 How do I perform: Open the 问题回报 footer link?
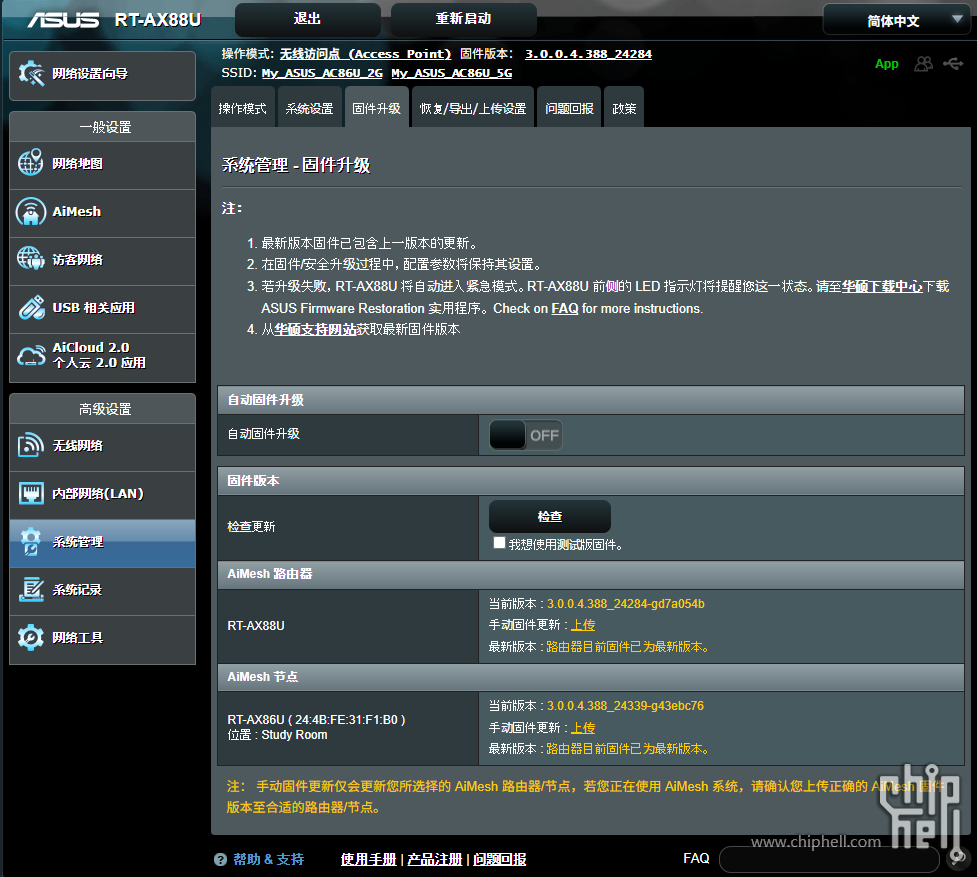coord(500,860)
